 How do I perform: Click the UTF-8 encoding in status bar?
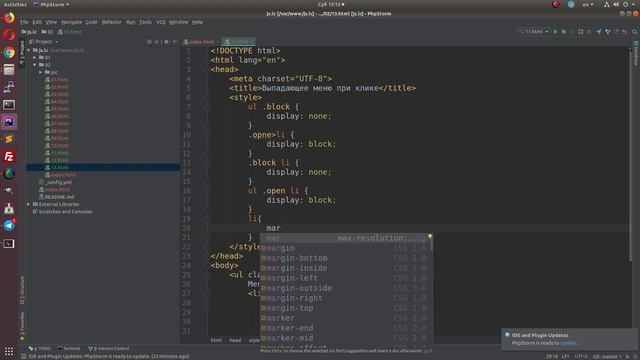click(581, 356)
